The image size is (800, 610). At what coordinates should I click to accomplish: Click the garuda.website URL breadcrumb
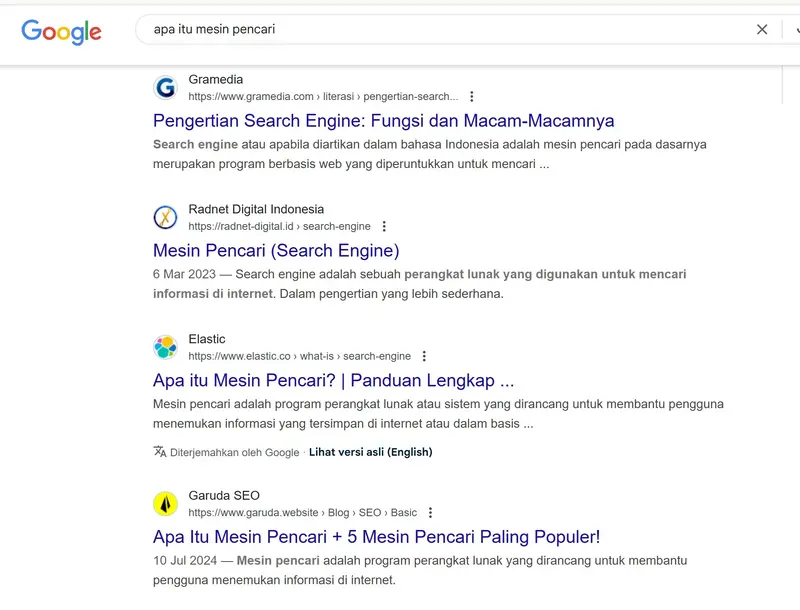pos(303,513)
